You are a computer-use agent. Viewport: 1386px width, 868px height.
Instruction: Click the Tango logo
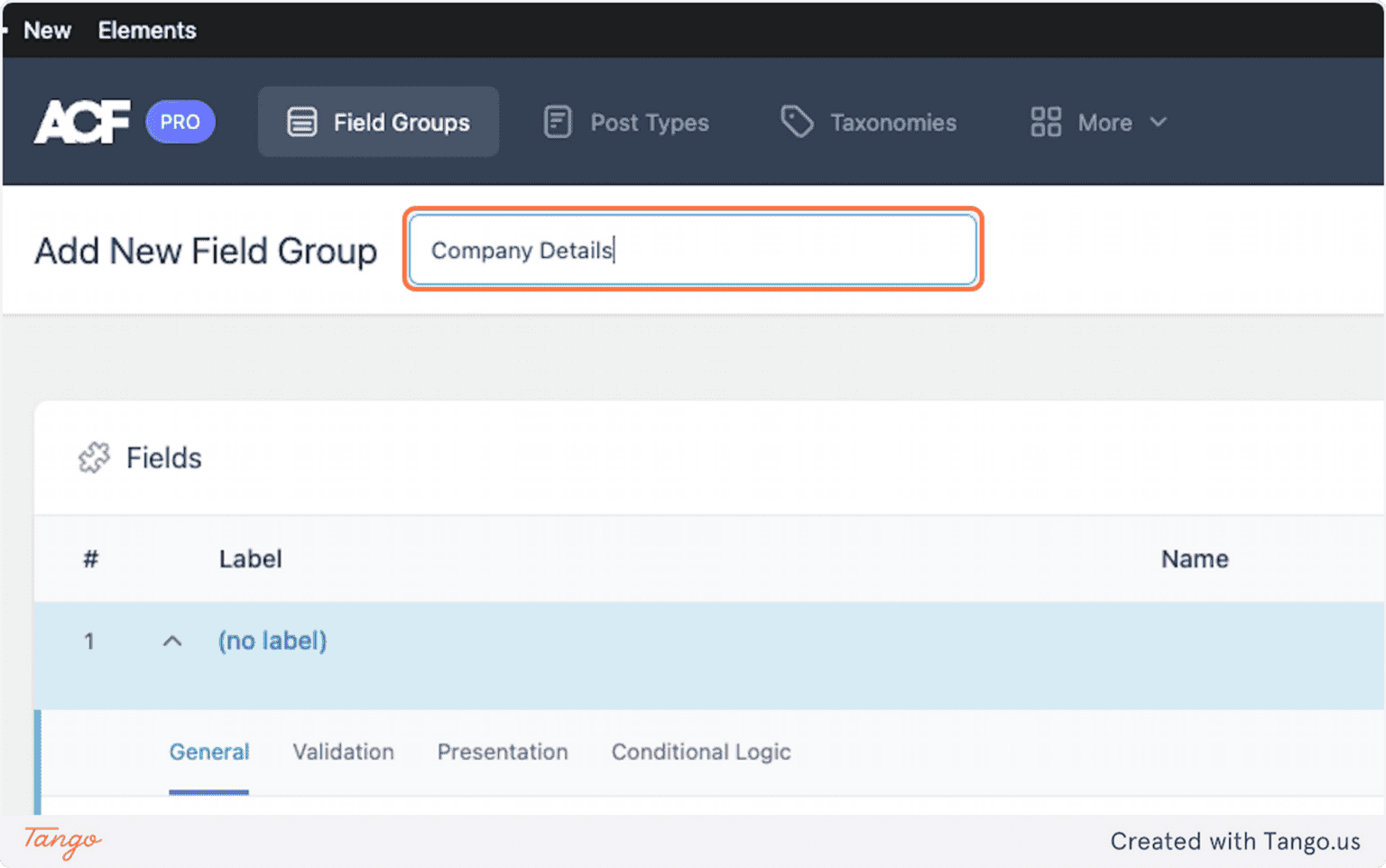60,843
